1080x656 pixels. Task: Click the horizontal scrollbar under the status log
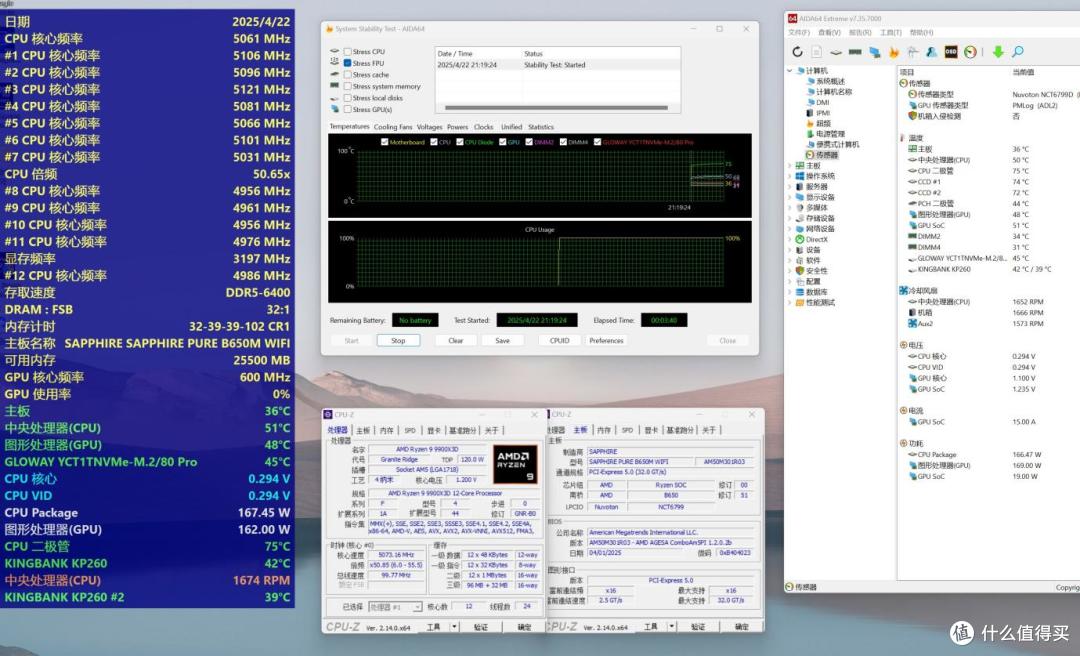click(557, 107)
